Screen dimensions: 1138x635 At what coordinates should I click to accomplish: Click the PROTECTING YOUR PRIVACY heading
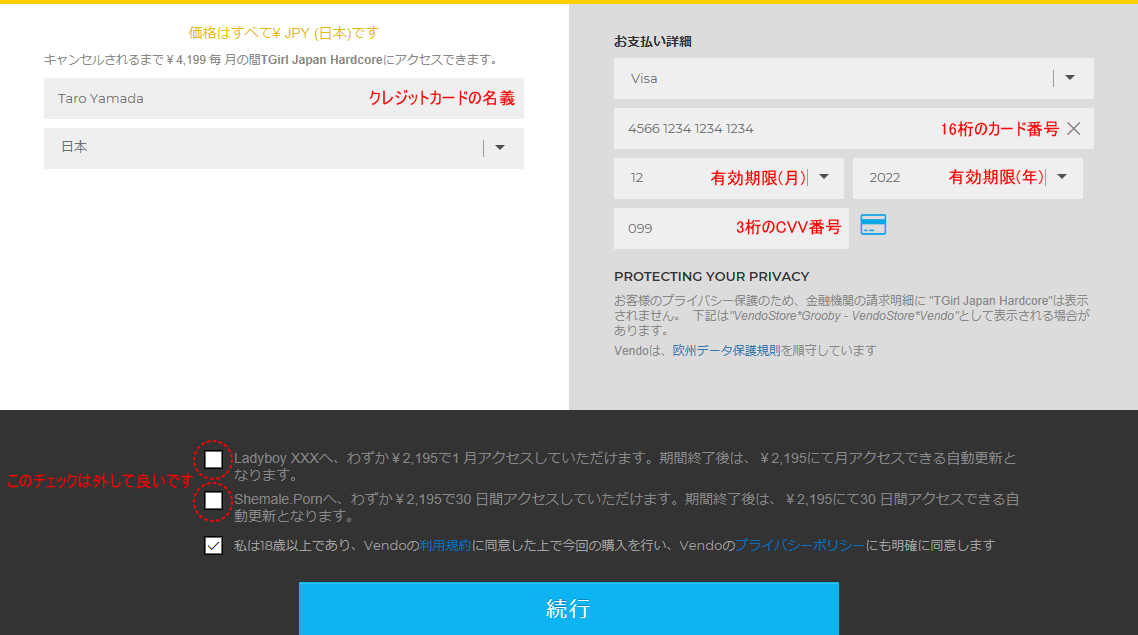tap(711, 276)
